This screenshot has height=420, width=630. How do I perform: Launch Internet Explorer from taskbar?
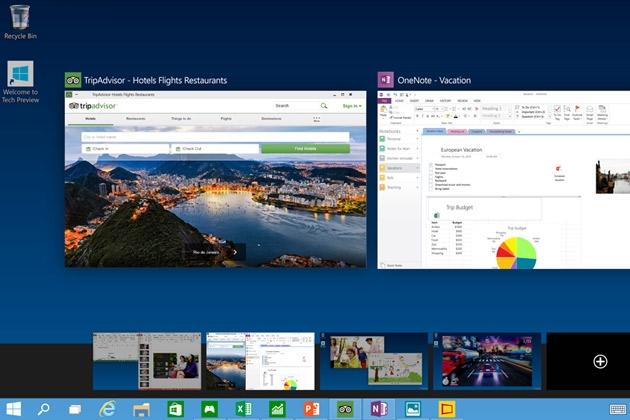pos(108,409)
